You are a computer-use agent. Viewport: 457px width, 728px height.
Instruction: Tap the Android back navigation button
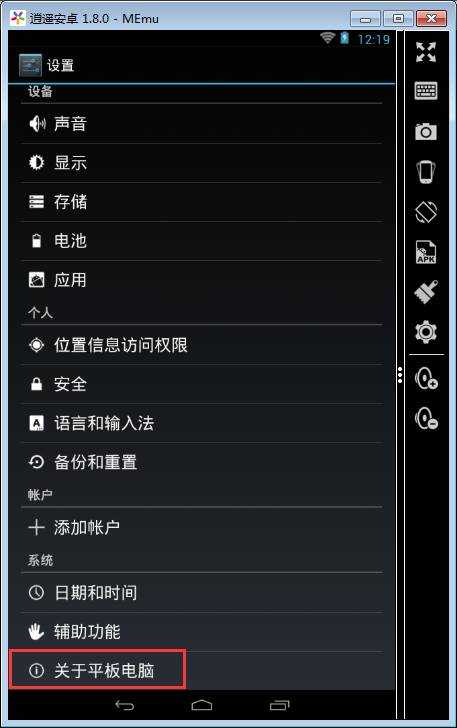(x=124, y=705)
